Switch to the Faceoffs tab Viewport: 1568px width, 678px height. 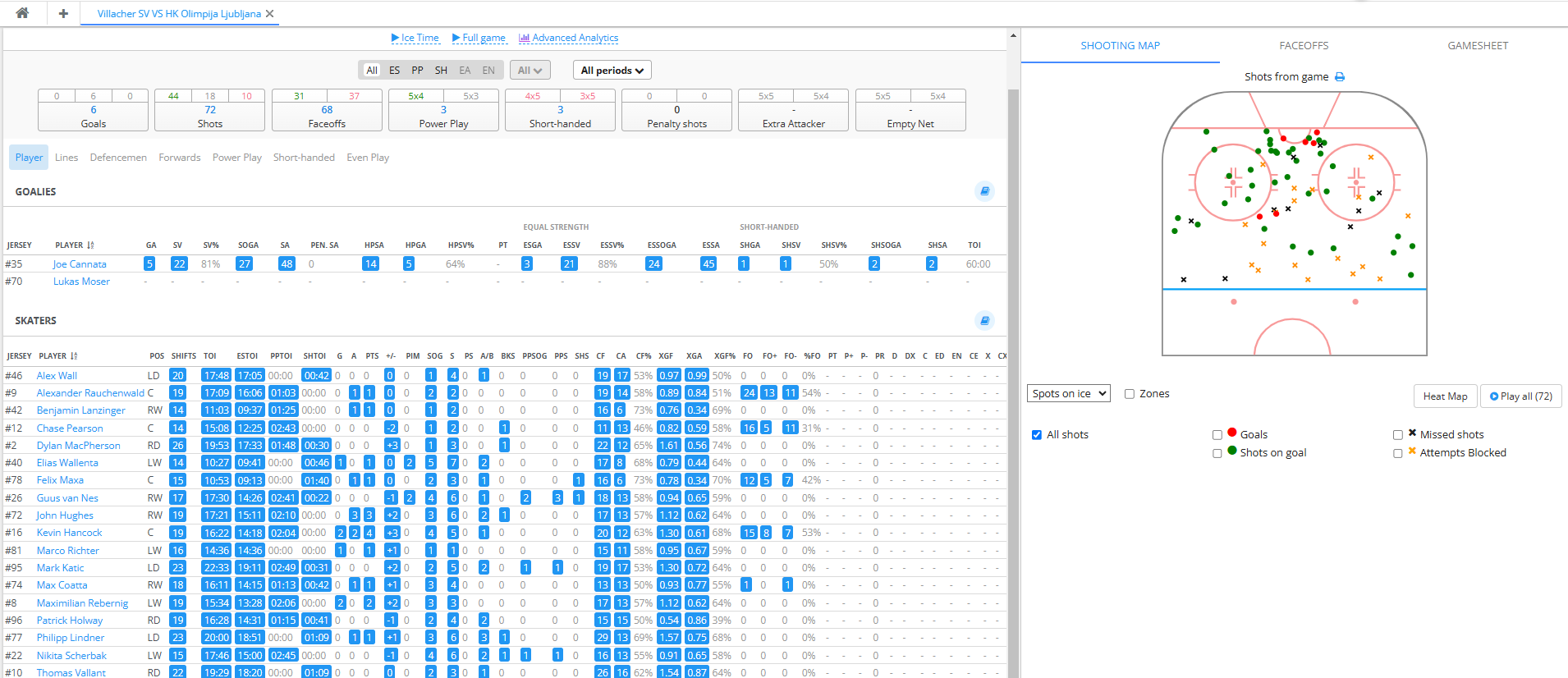click(1304, 46)
